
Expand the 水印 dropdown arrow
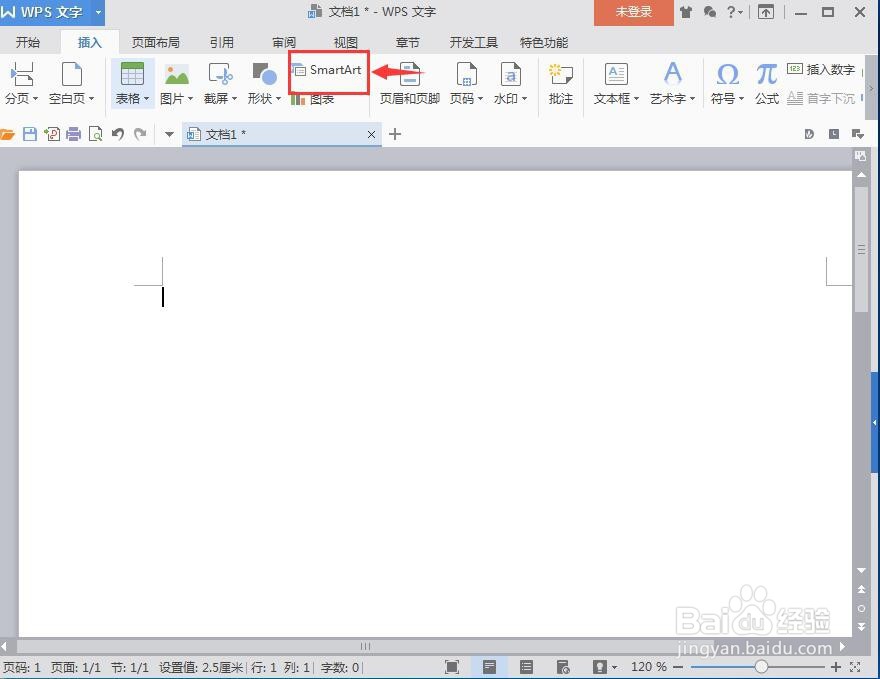pyautogui.click(x=524, y=99)
